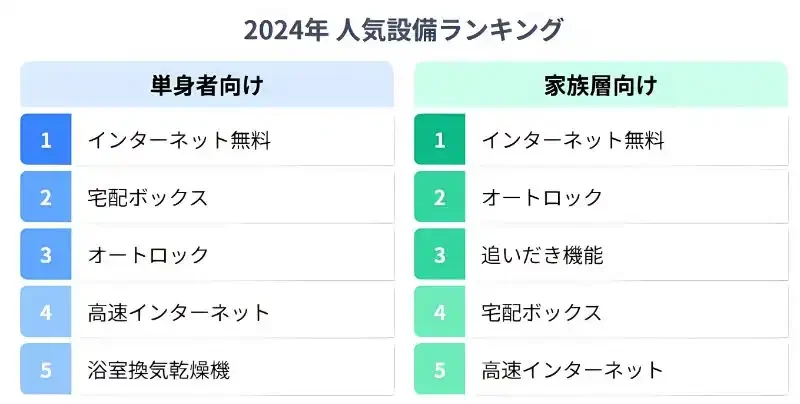This screenshot has height=404, width=800.
Task: Click the blue rank 5 badge beside 浴室換気乾燥機
Action: [45, 370]
